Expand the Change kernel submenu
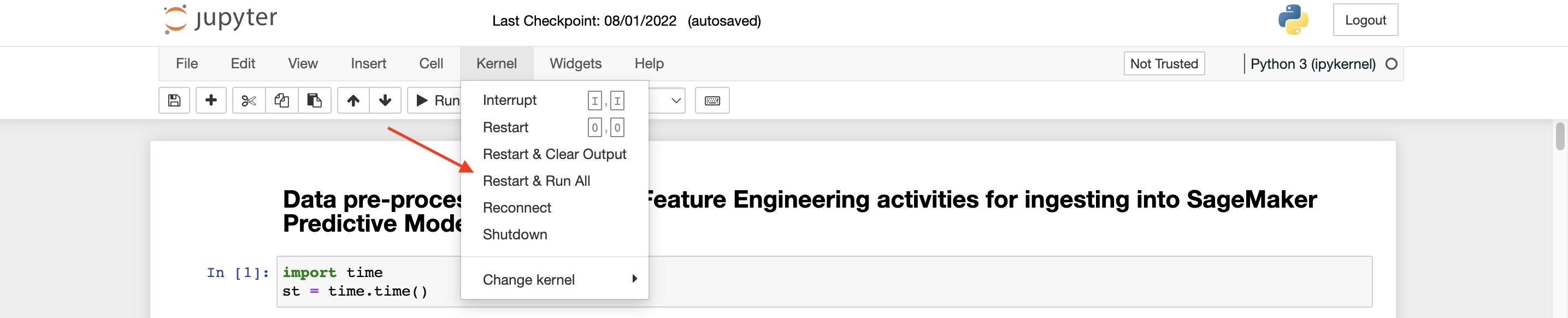 click(x=555, y=280)
